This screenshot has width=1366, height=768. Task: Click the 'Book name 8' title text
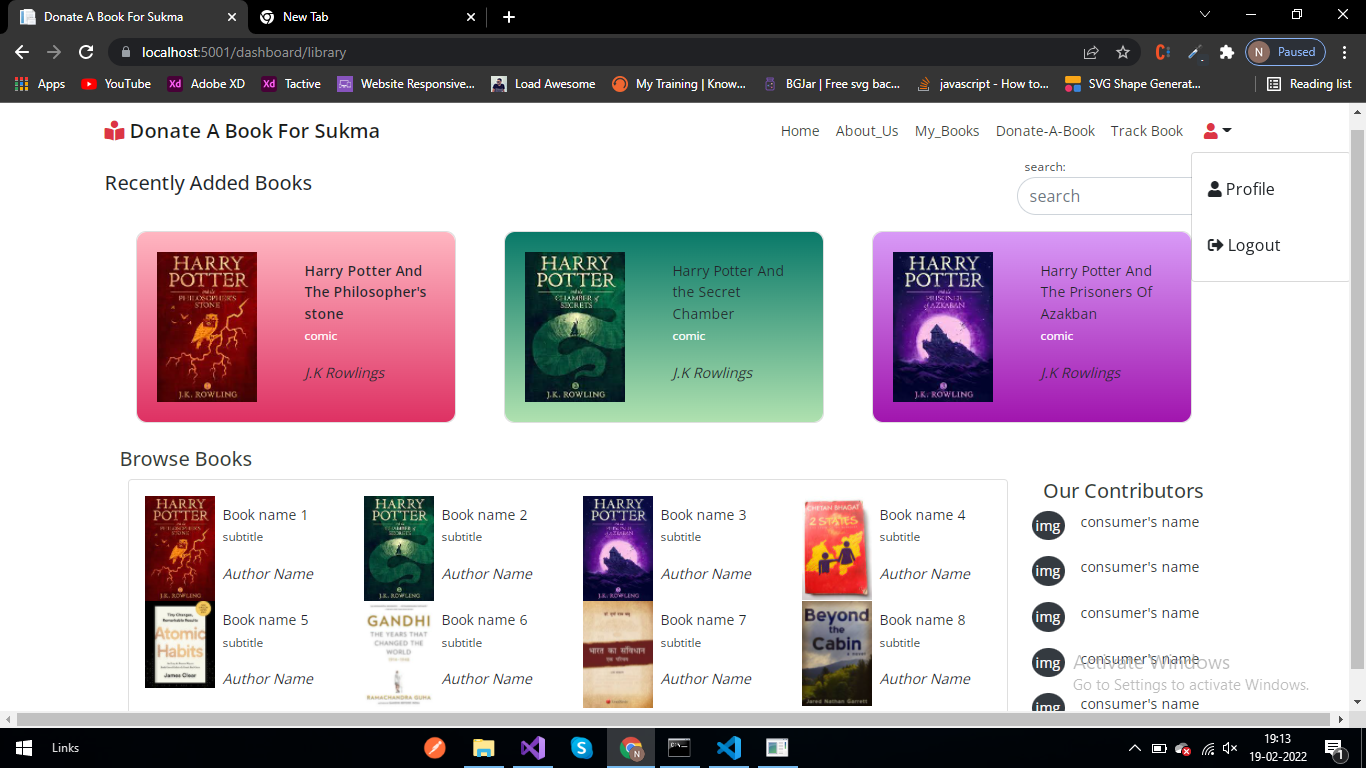[922, 620]
